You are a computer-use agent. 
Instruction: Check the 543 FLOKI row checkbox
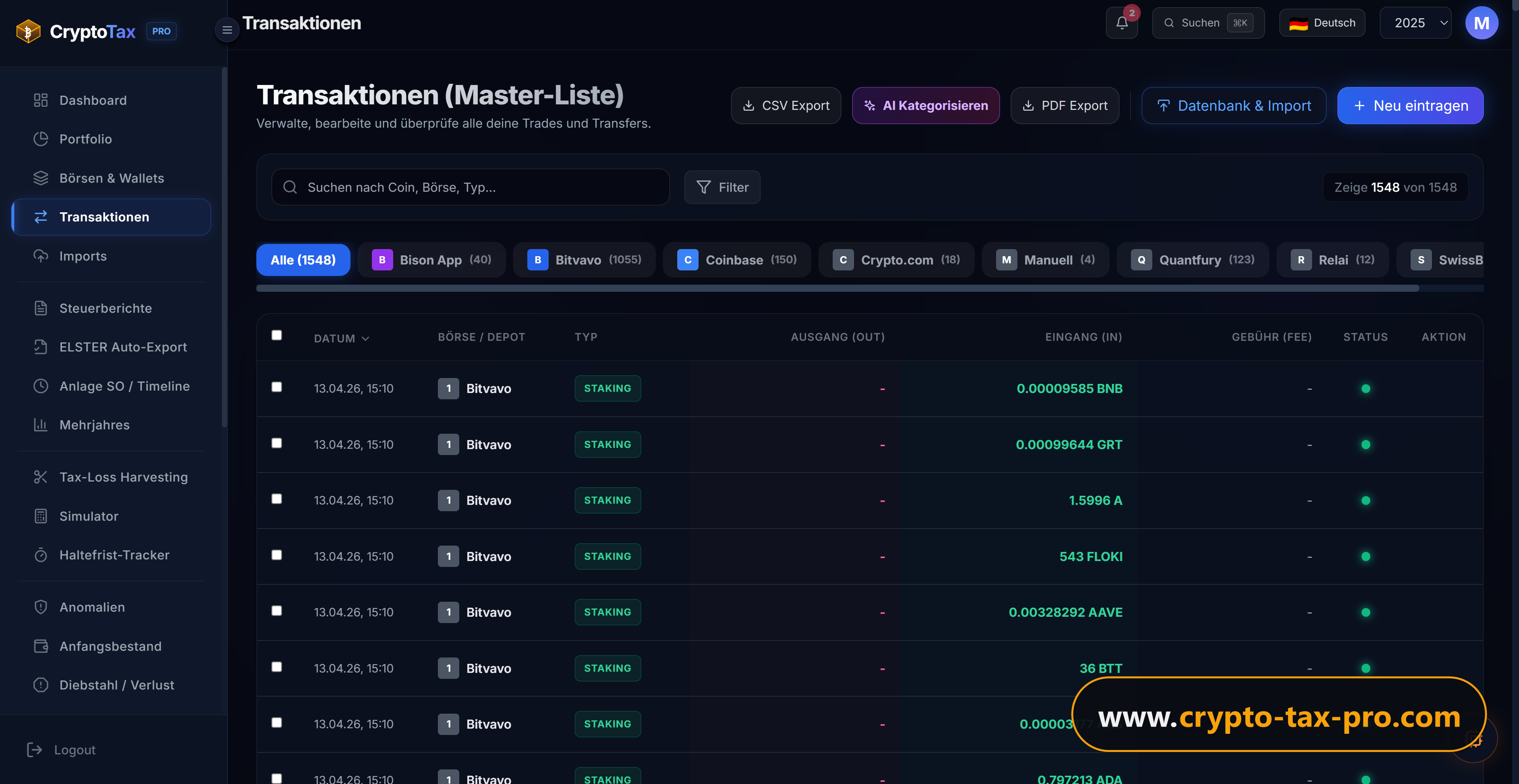pyautogui.click(x=277, y=555)
